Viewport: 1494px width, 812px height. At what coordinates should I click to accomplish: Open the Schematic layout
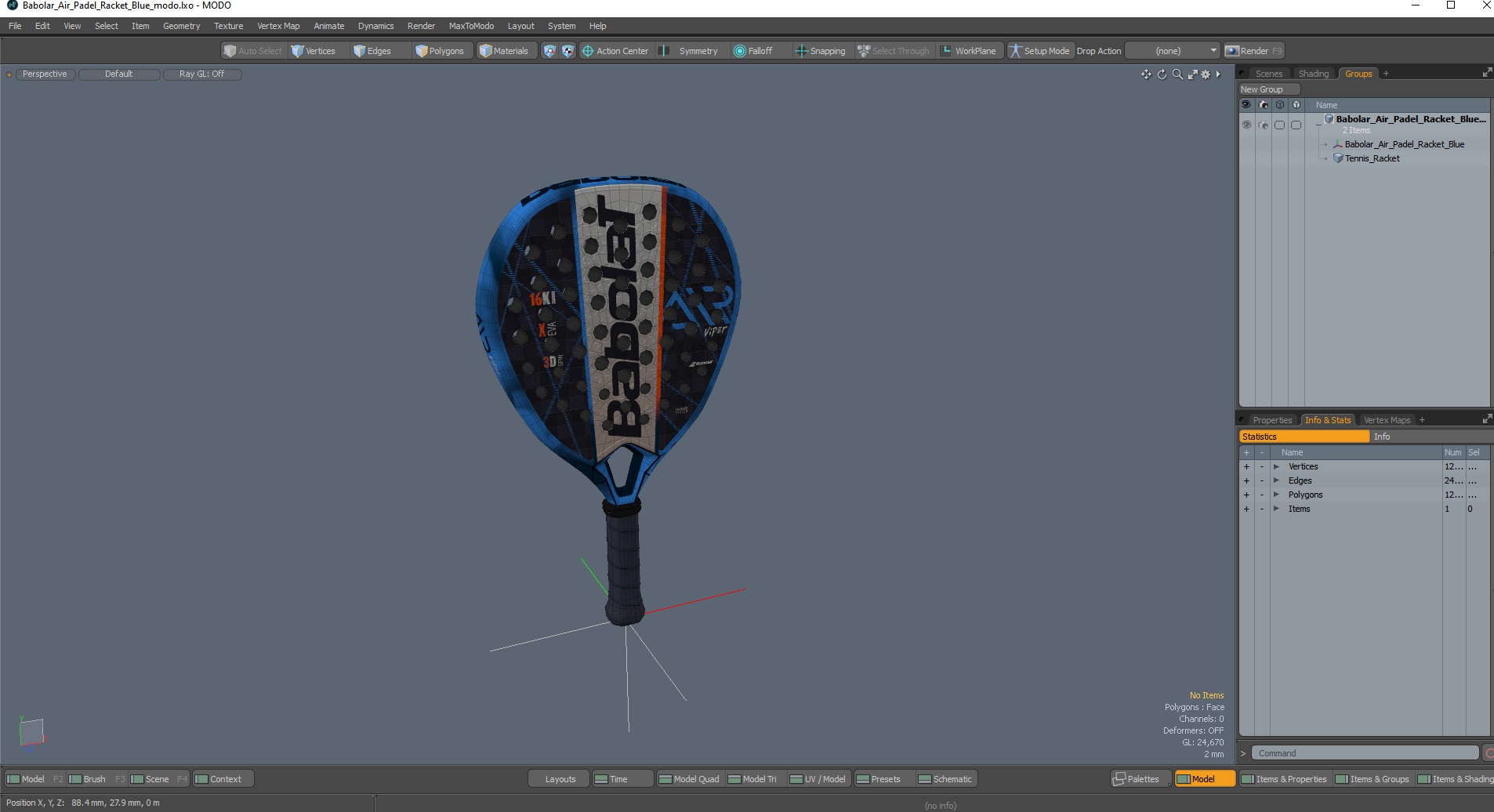point(945,779)
